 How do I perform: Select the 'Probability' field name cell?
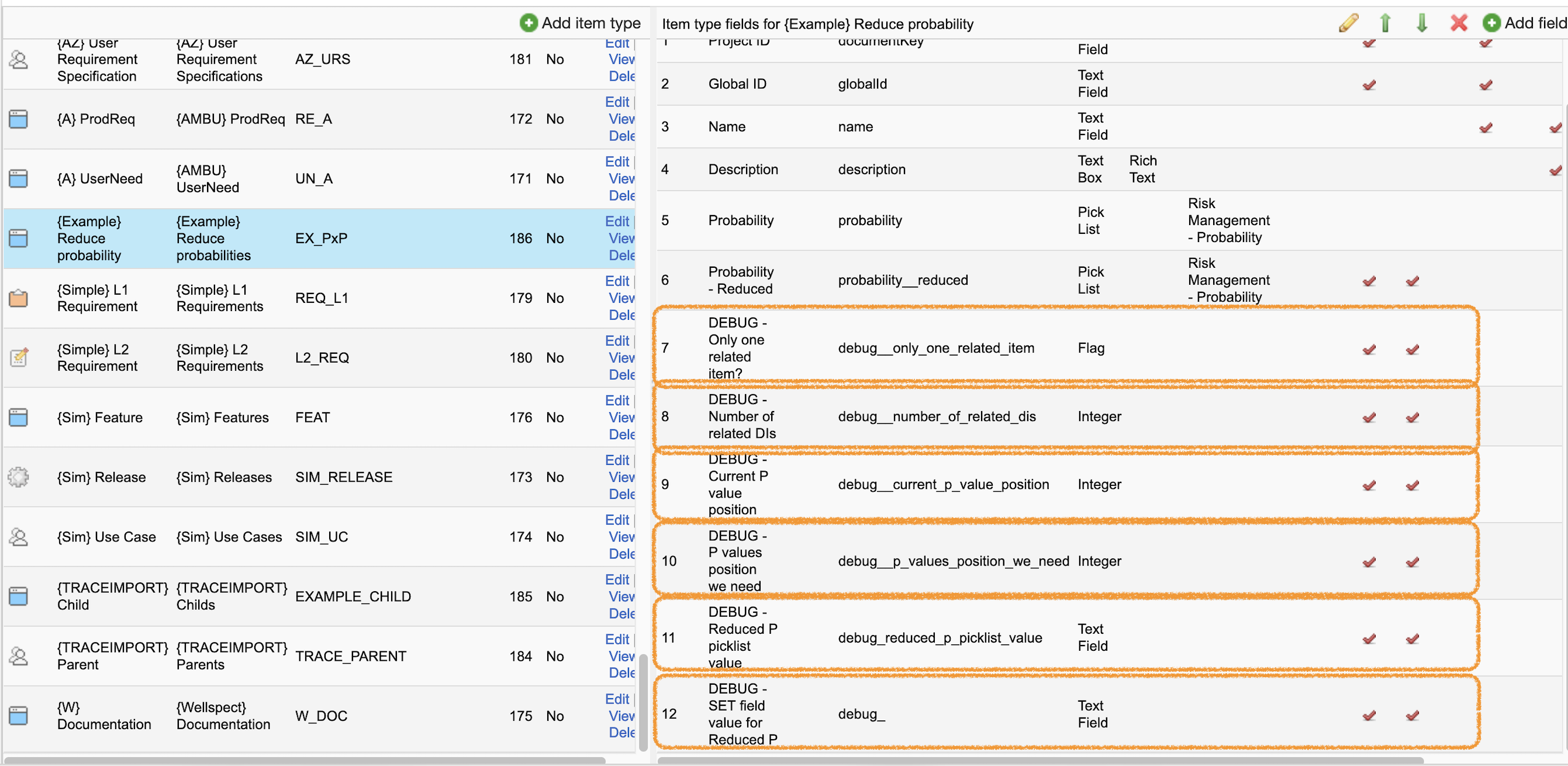click(x=741, y=220)
